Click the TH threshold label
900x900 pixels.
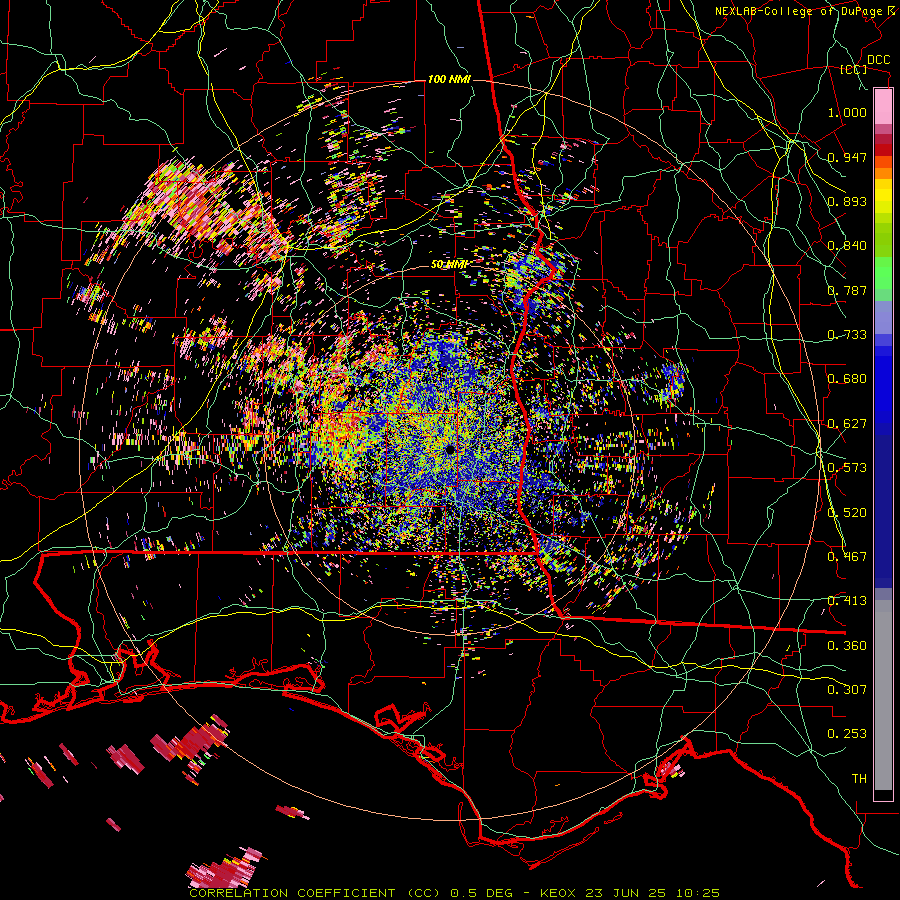pyautogui.click(x=859, y=778)
